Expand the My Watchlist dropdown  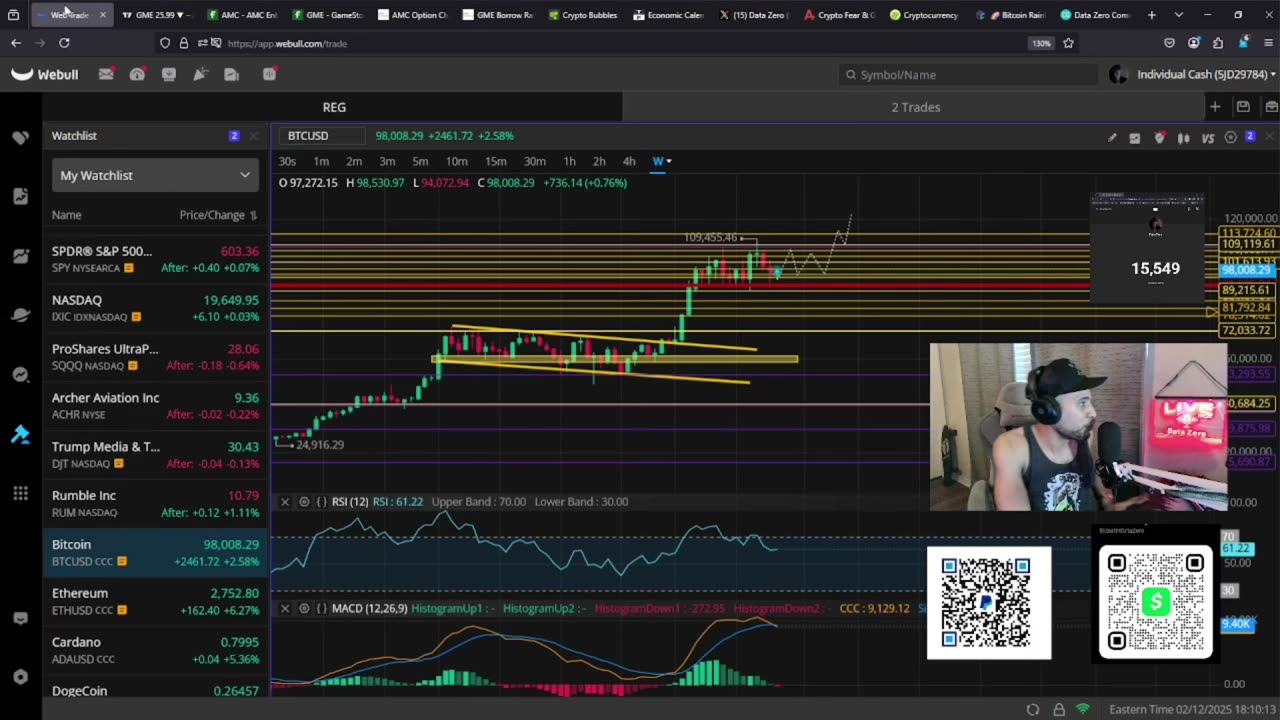pos(155,175)
